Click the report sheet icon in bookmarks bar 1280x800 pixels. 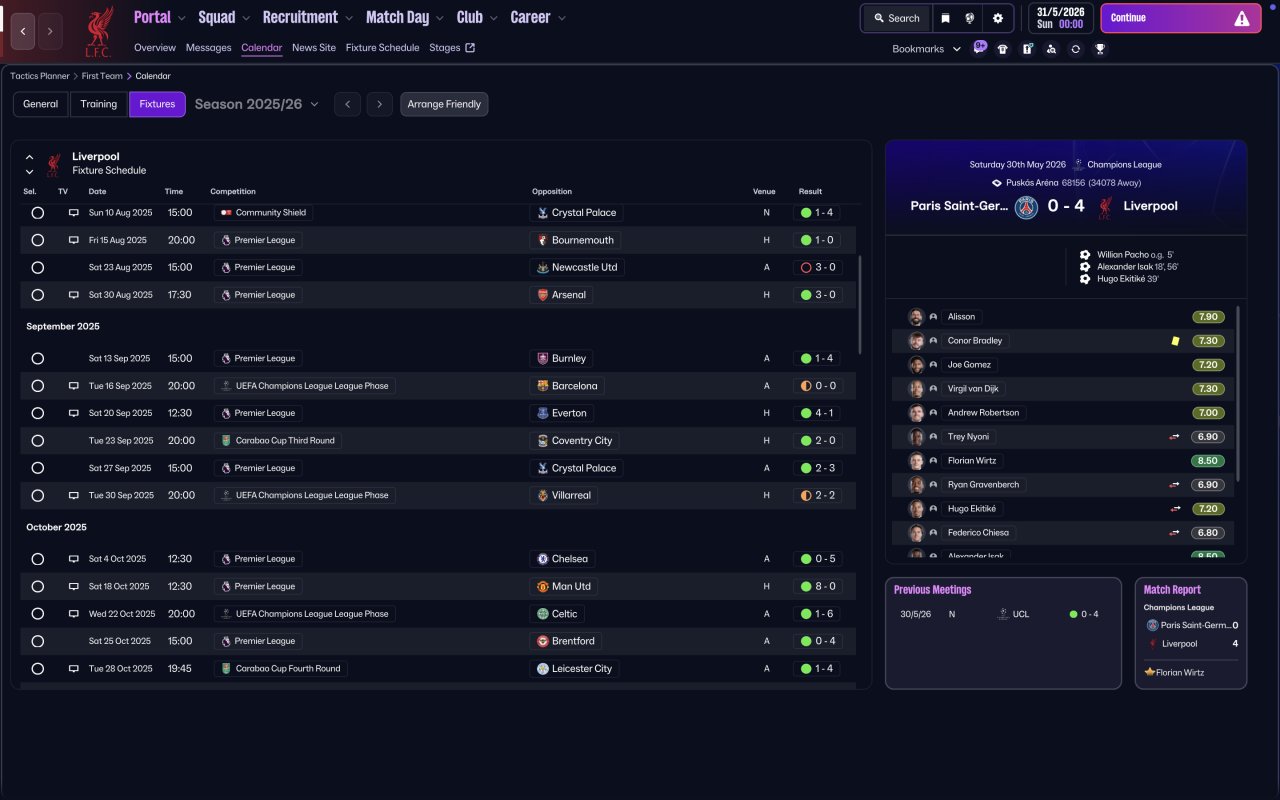[1027, 49]
